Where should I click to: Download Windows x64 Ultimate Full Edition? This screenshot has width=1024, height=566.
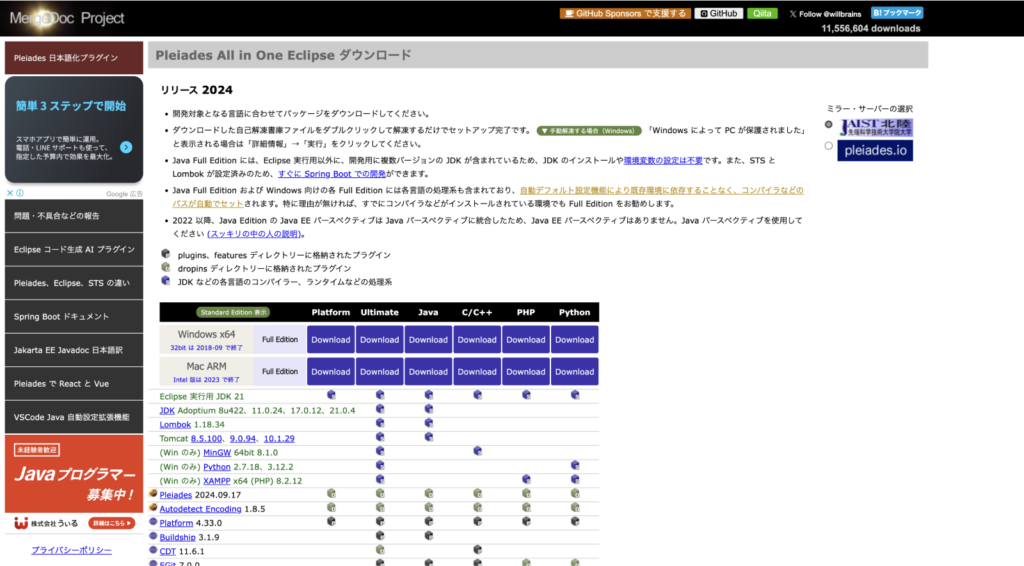click(379, 340)
